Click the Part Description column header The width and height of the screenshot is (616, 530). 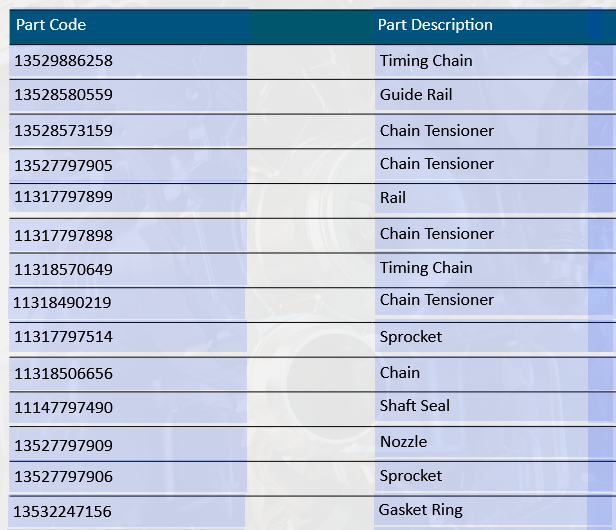[x=435, y=25]
